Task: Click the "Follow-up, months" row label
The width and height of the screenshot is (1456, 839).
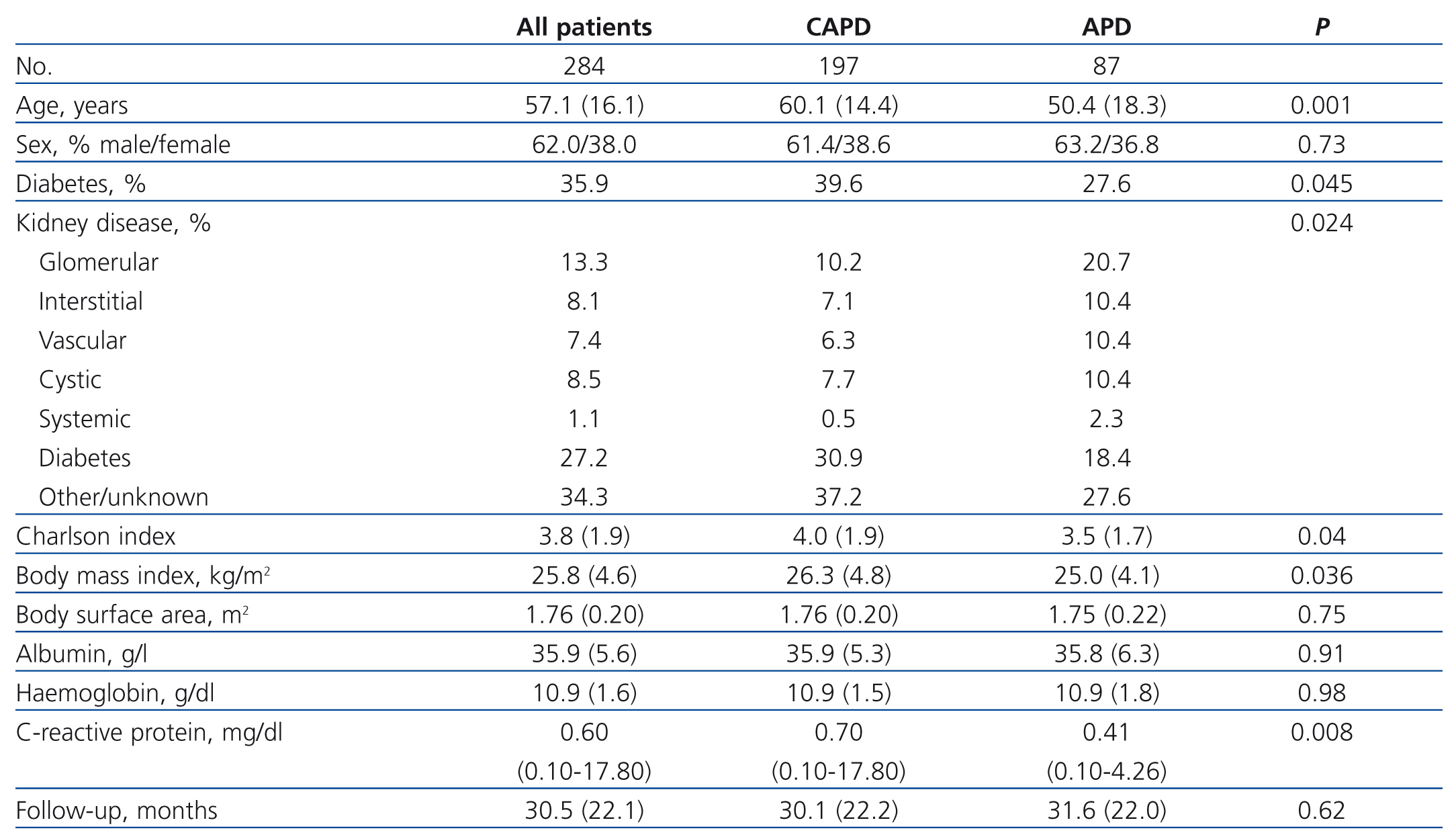Action: pyautogui.click(x=116, y=811)
